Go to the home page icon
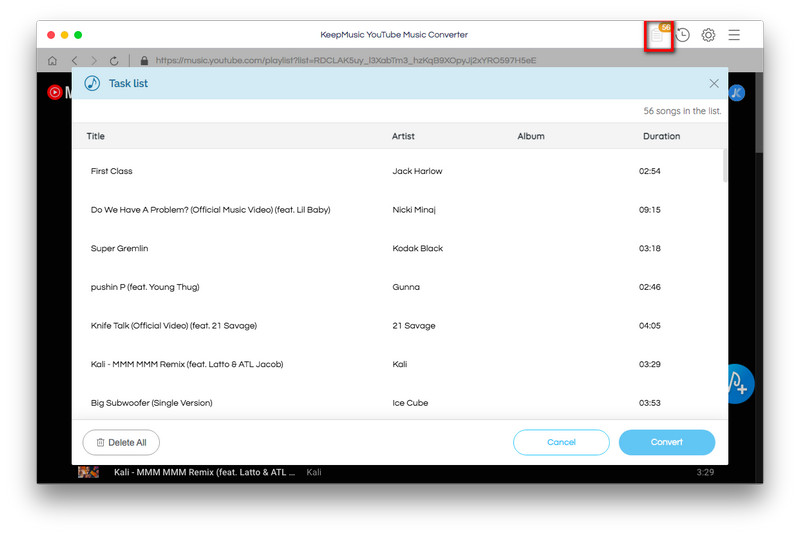 (52, 61)
